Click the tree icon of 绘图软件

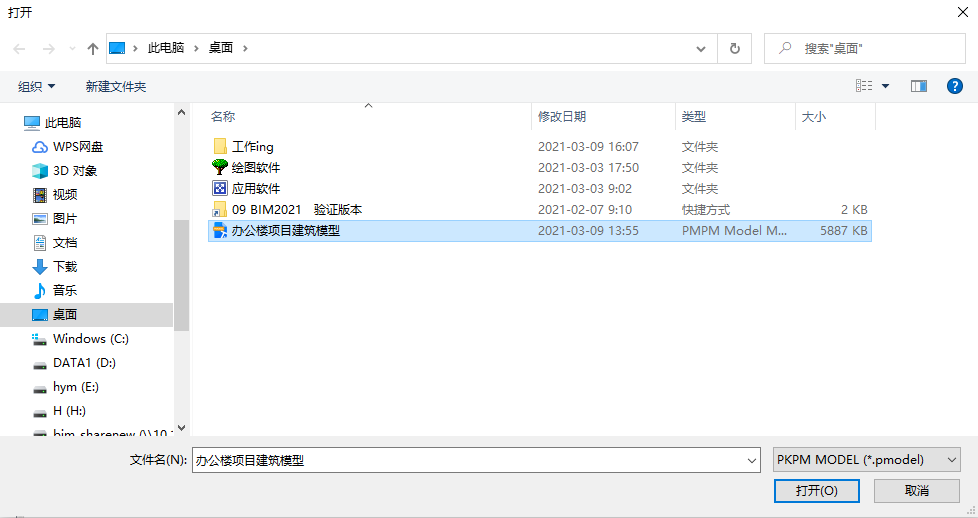[x=220, y=167]
